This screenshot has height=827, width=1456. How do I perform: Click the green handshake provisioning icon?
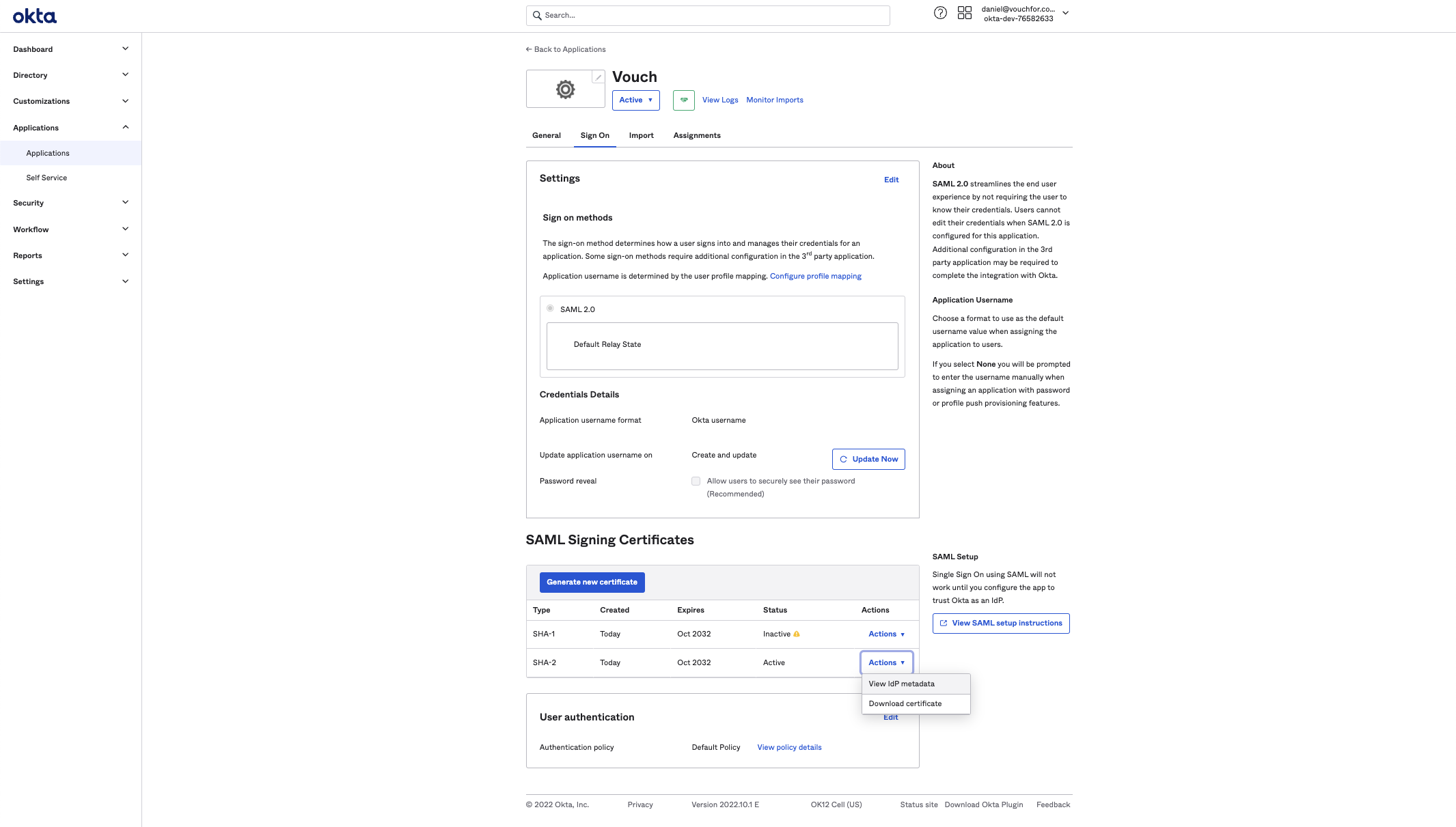683,100
